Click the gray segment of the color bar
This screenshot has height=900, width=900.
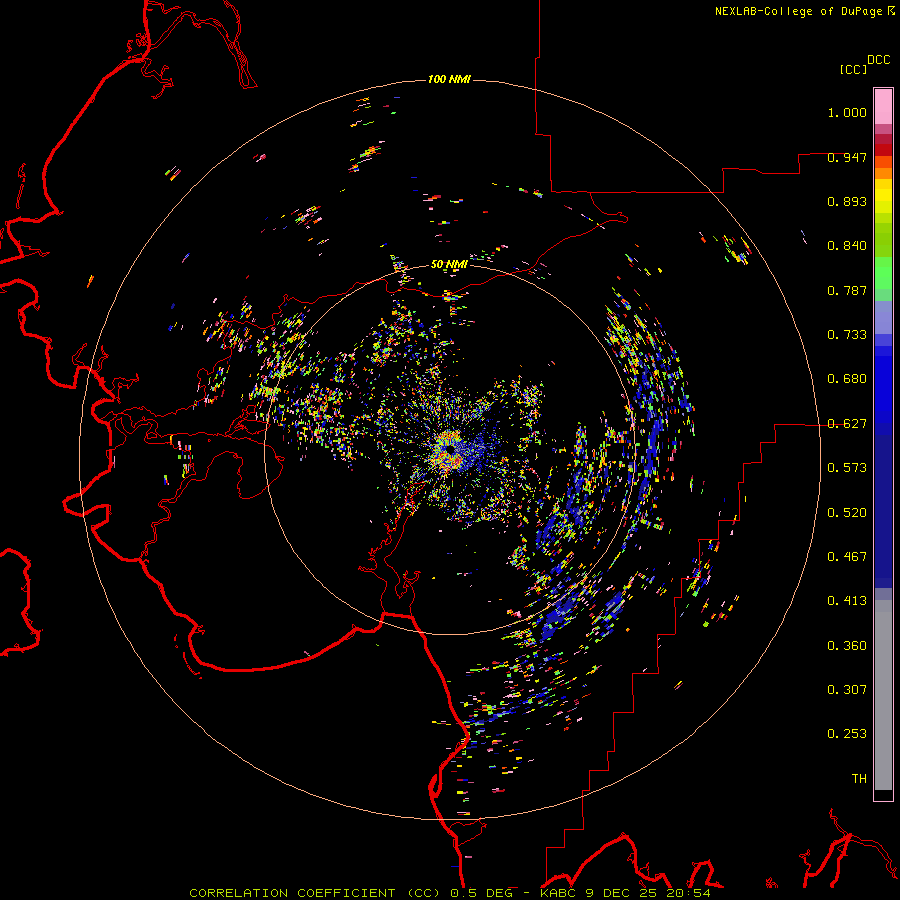tap(883, 695)
